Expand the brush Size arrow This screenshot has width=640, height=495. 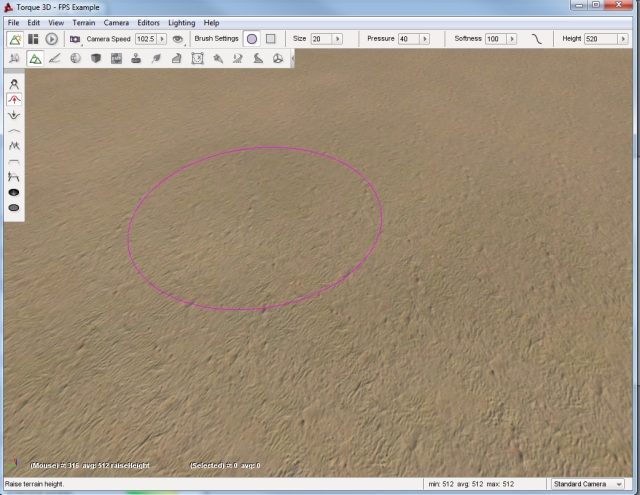(338, 39)
